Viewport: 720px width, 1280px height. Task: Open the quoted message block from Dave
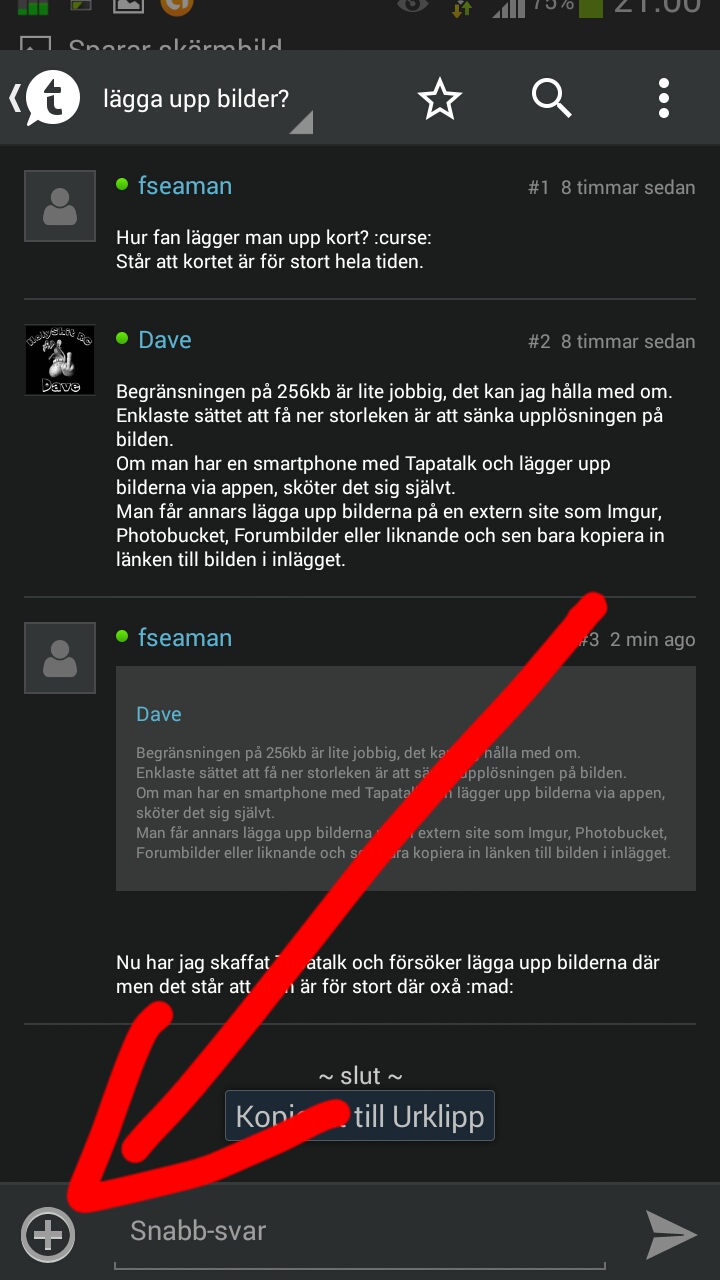coord(406,778)
